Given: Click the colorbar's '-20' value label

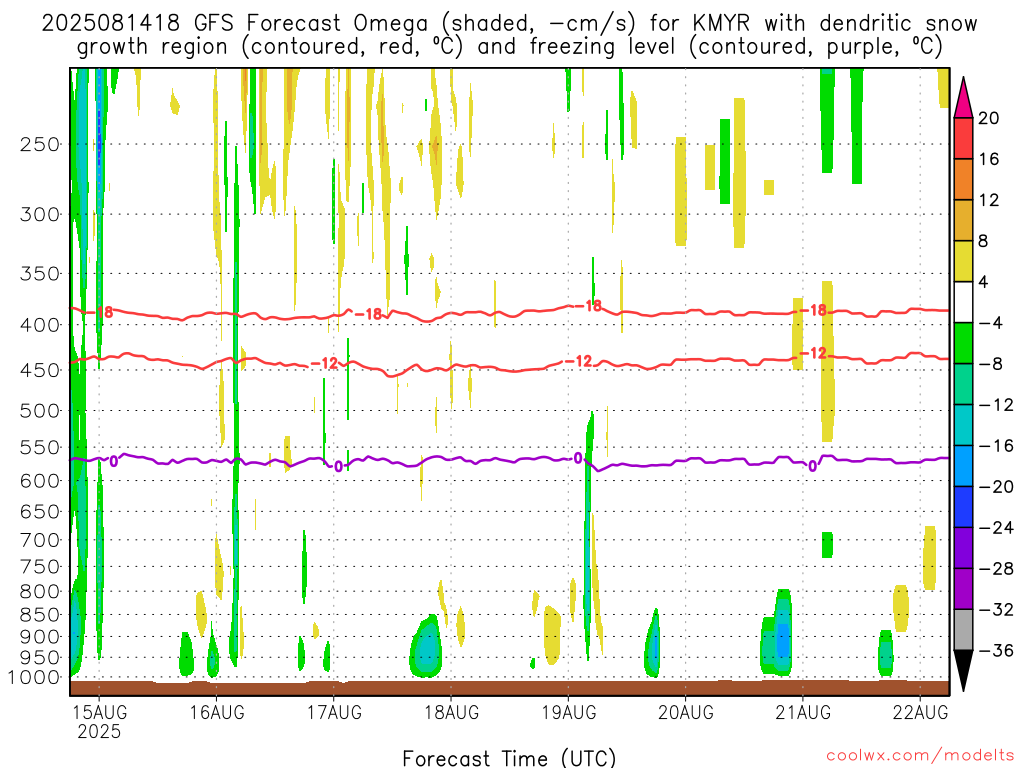Looking at the screenshot, I should (996, 487).
